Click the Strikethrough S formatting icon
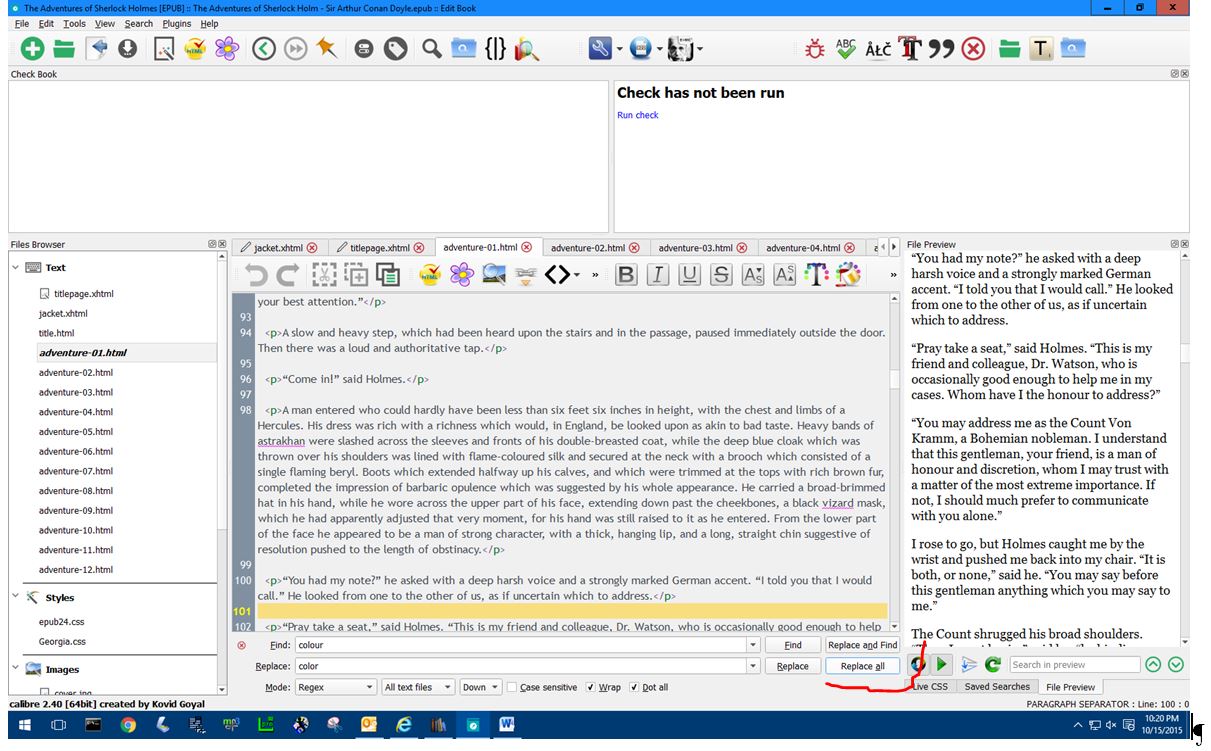 click(x=721, y=275)
